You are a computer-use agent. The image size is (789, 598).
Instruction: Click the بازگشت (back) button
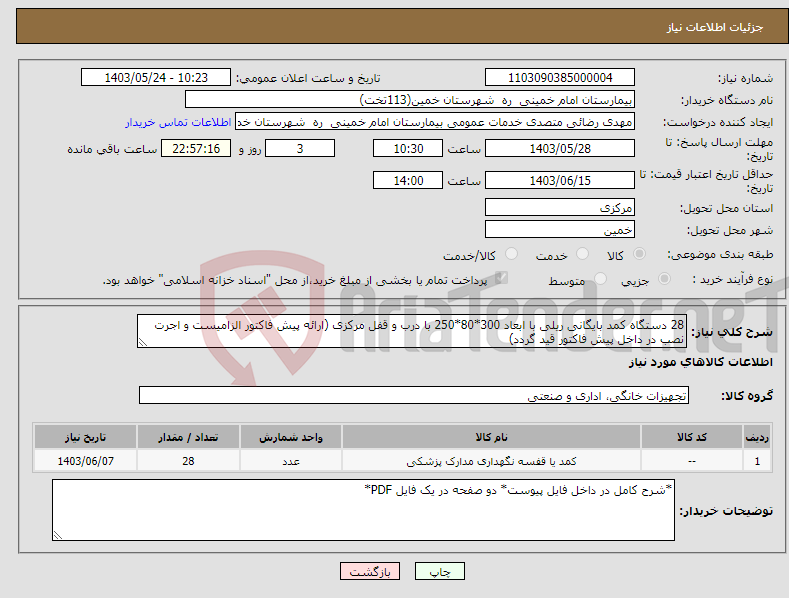click(x=370, y=571)
